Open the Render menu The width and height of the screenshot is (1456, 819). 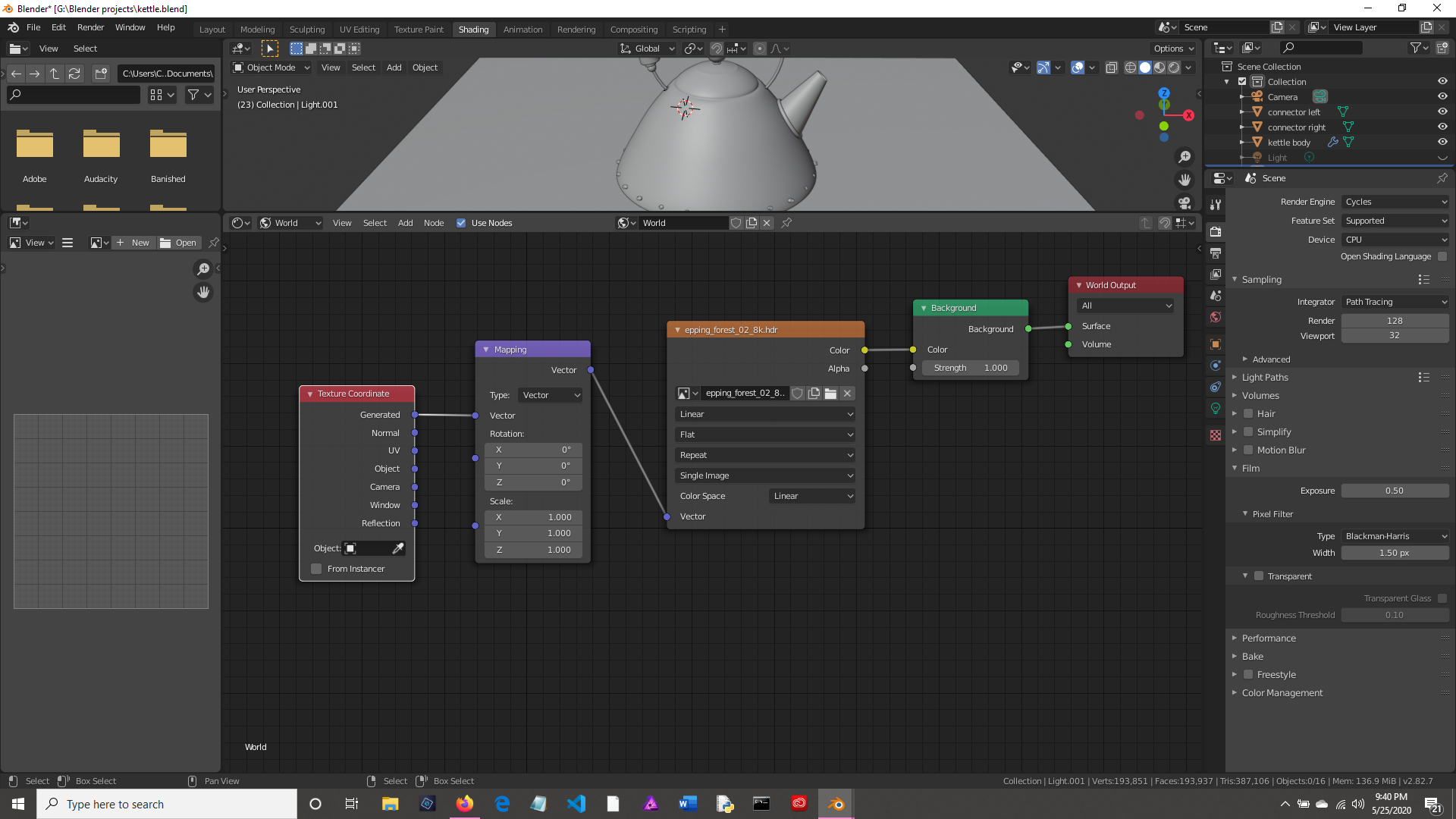(x=90, y=27)
